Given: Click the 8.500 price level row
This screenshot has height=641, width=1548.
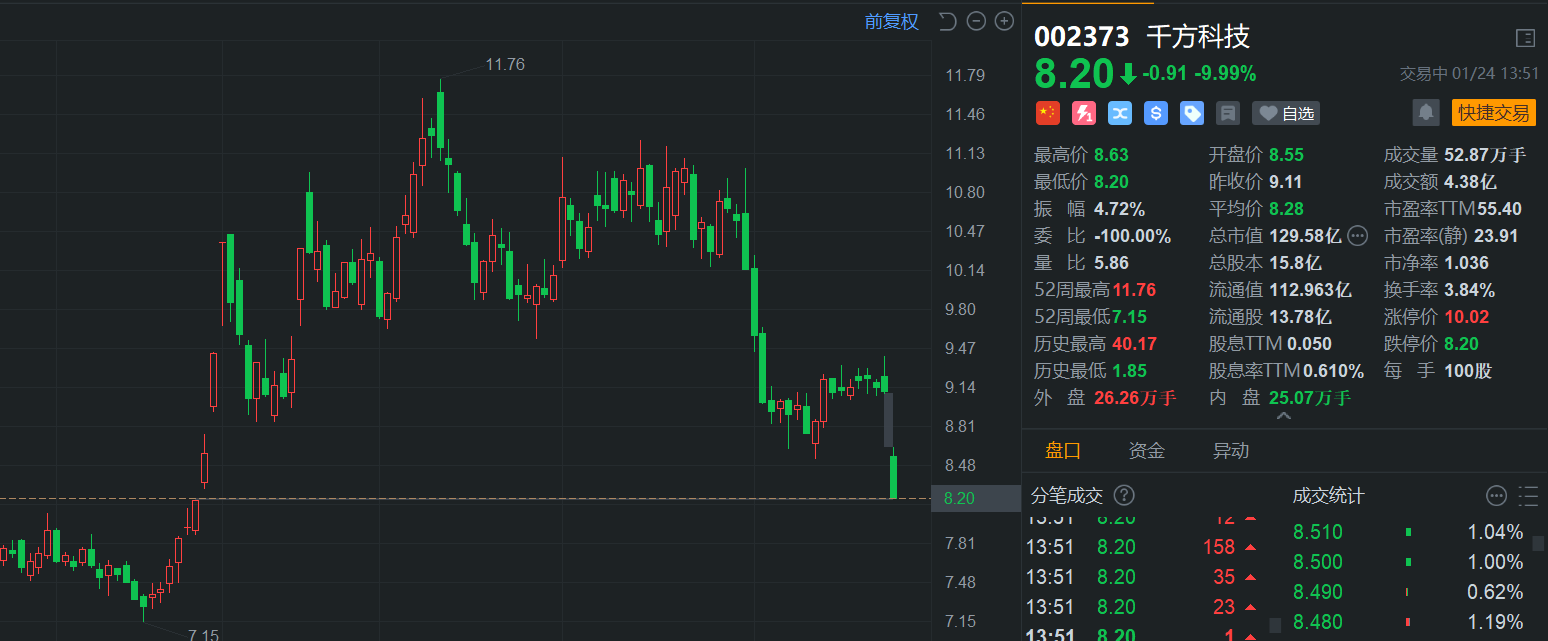Looking at the screenshot, I should point(1409,562).
